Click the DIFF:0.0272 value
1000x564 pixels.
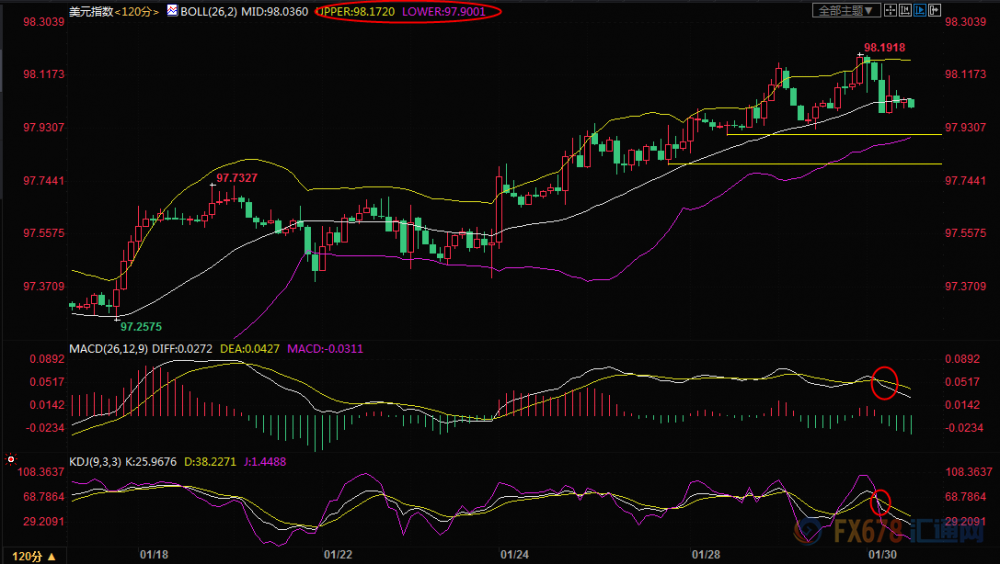pos(184,348)
